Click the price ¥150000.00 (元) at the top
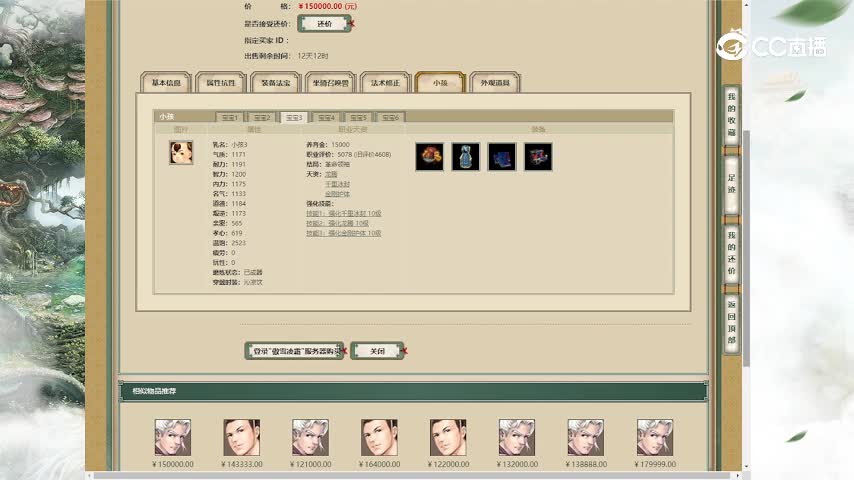This screenshot has height=480, width=854. (x=328, y=6)
